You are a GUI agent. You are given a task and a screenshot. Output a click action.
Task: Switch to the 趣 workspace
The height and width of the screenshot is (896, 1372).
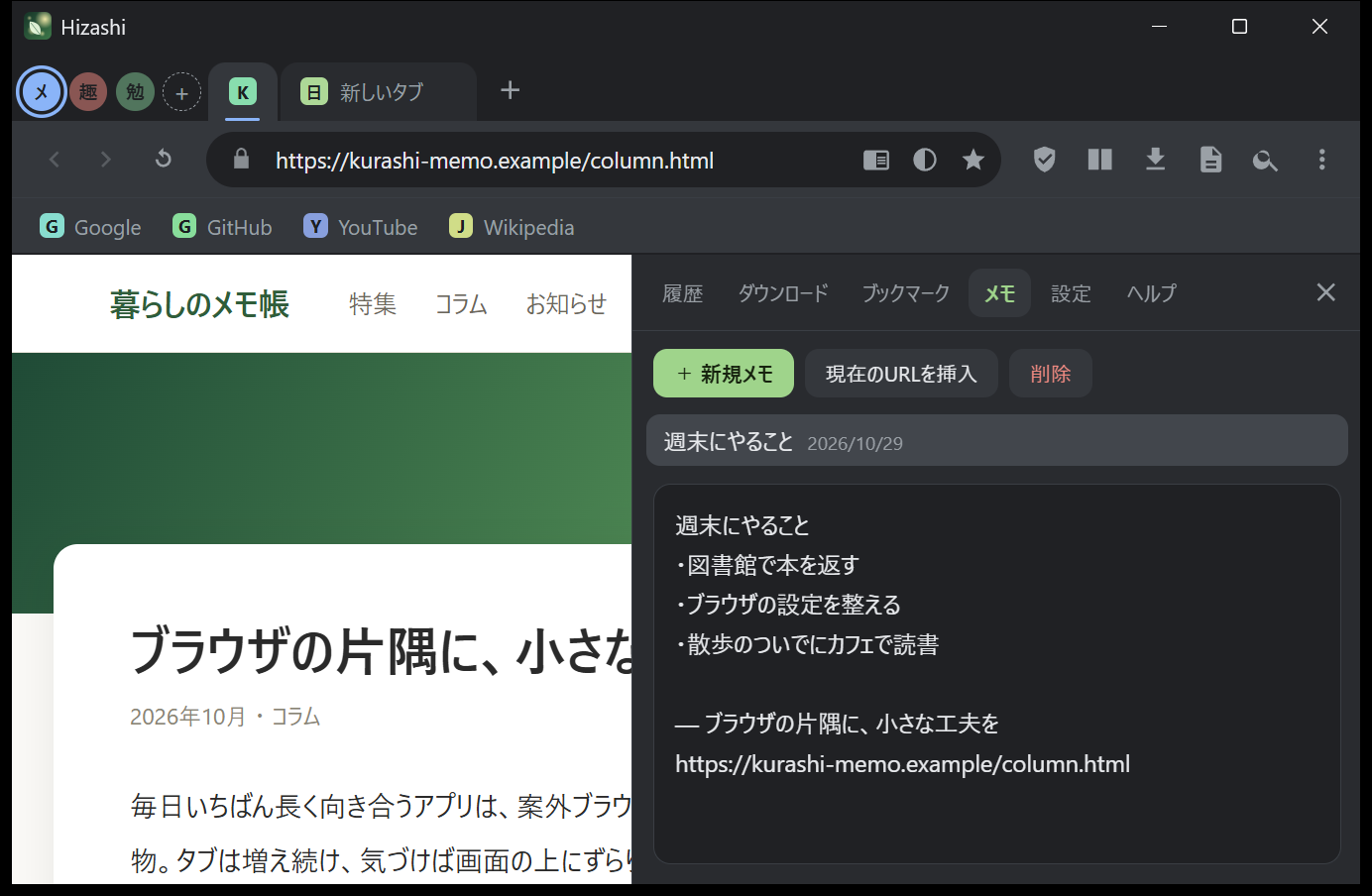(x=88, y=92)
